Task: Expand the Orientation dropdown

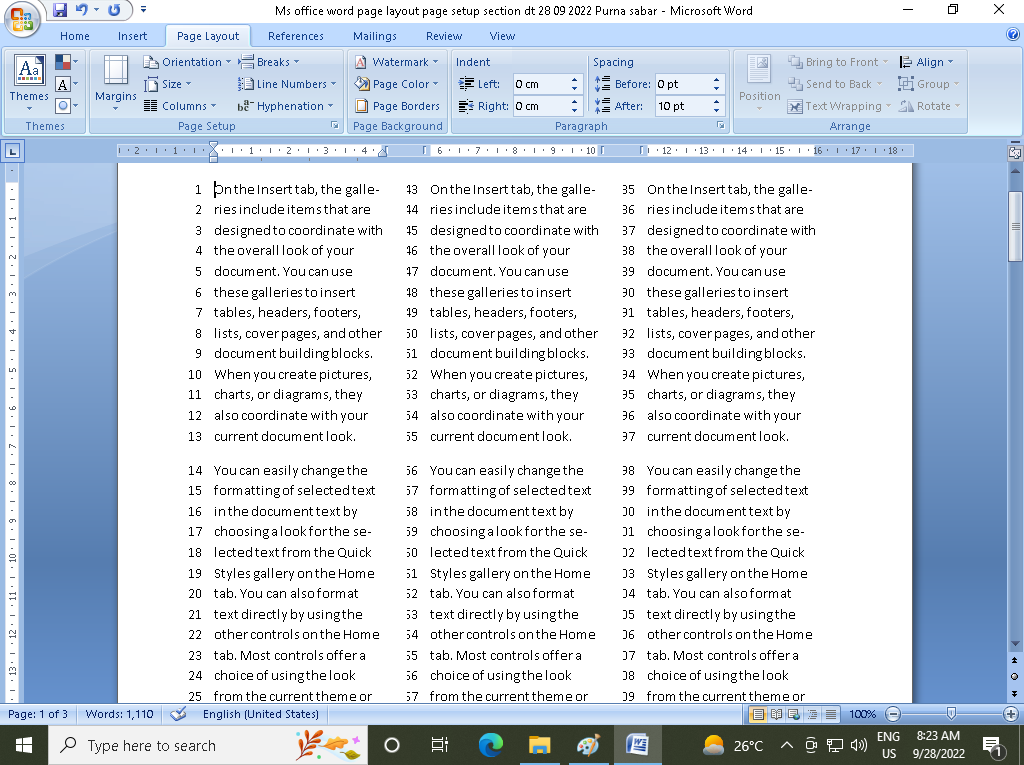Action: pos(185,62)
